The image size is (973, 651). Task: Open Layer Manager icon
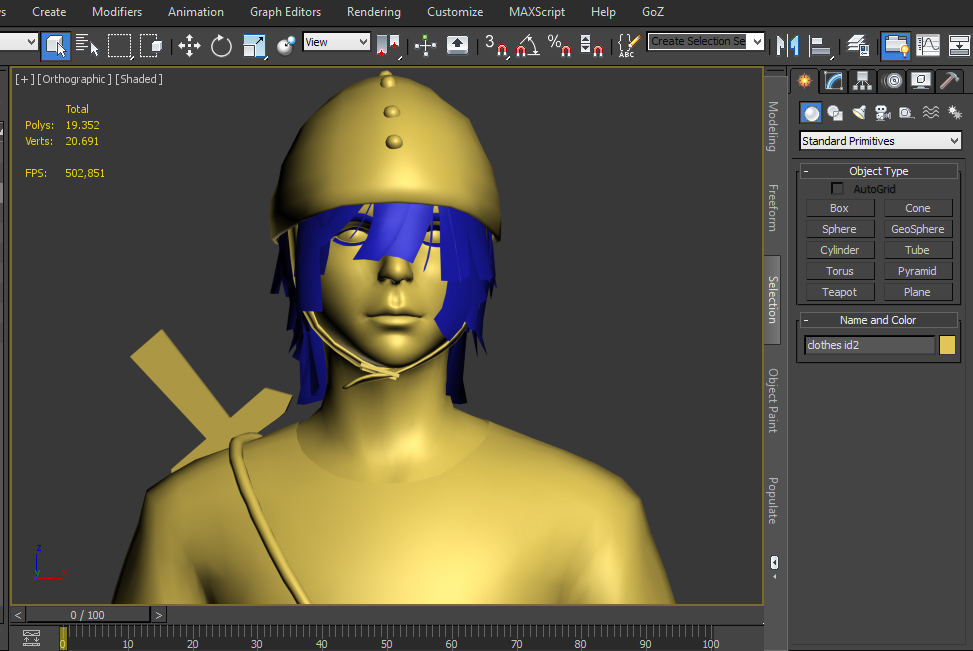click(858, 46)
